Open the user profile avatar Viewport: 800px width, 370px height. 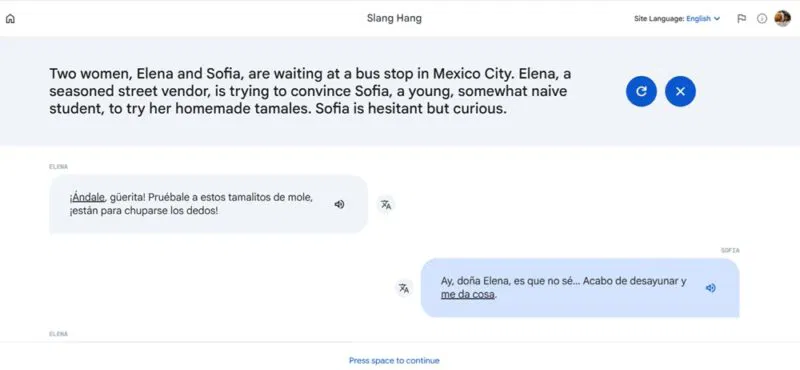[x=782, y=18]
